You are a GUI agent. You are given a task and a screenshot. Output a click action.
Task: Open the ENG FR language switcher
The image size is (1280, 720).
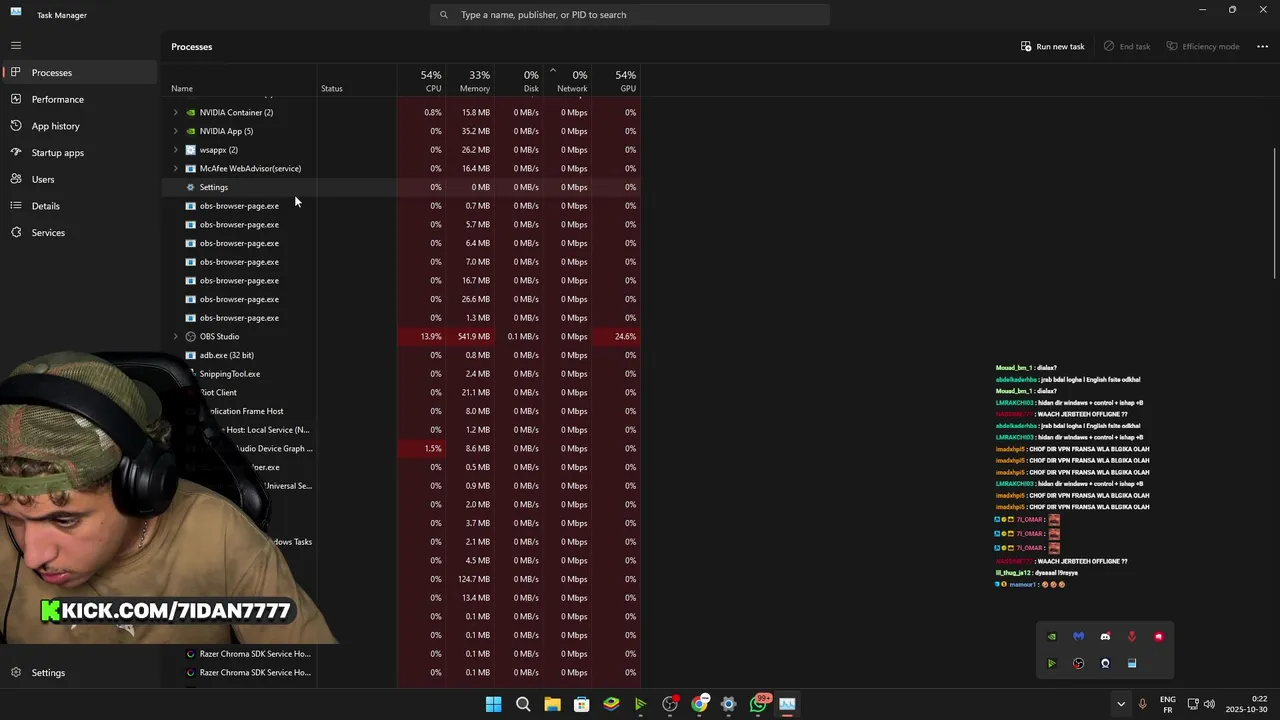1167,704
